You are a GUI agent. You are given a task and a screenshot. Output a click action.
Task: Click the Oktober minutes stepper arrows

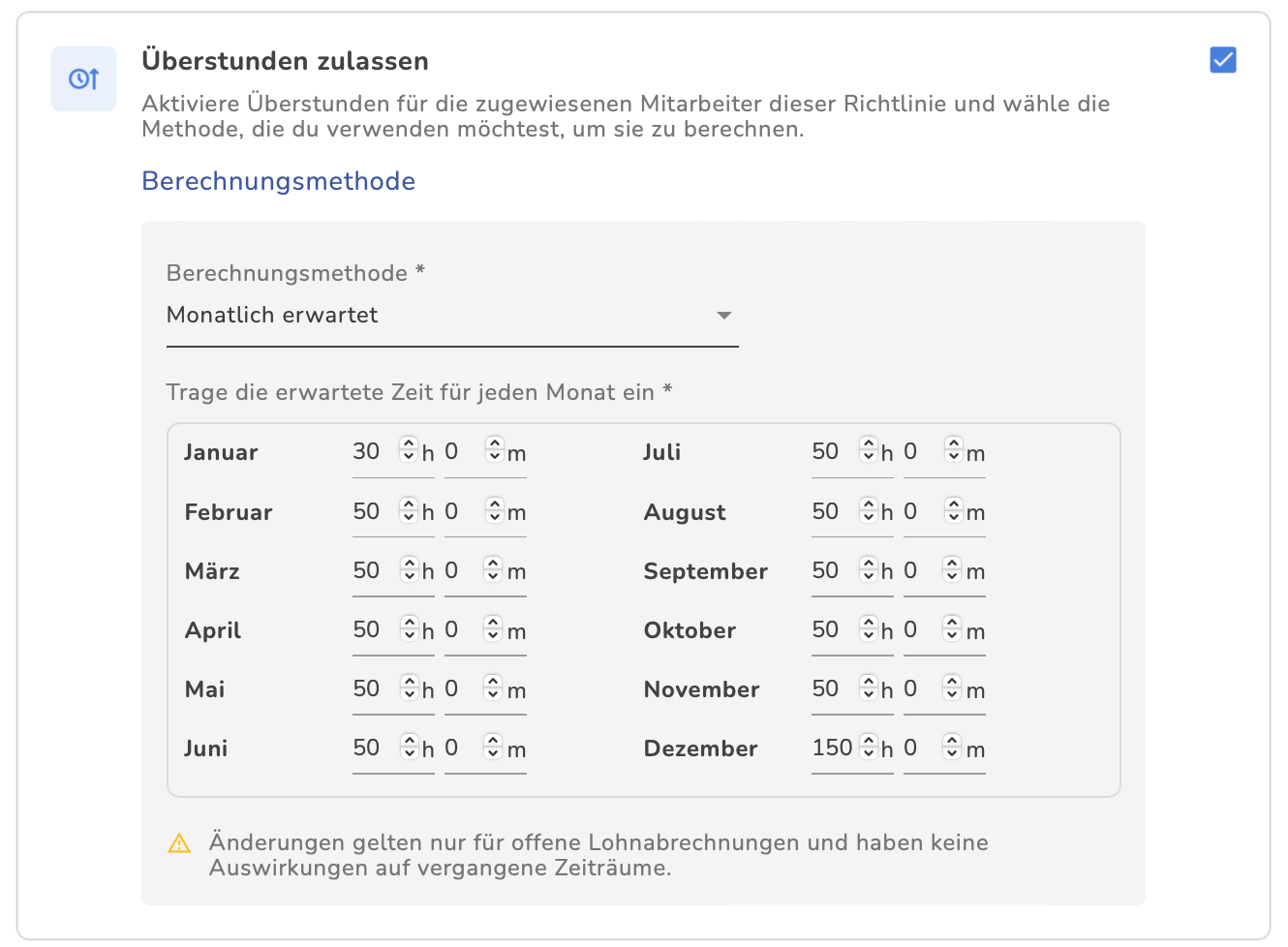coord(953,628)
